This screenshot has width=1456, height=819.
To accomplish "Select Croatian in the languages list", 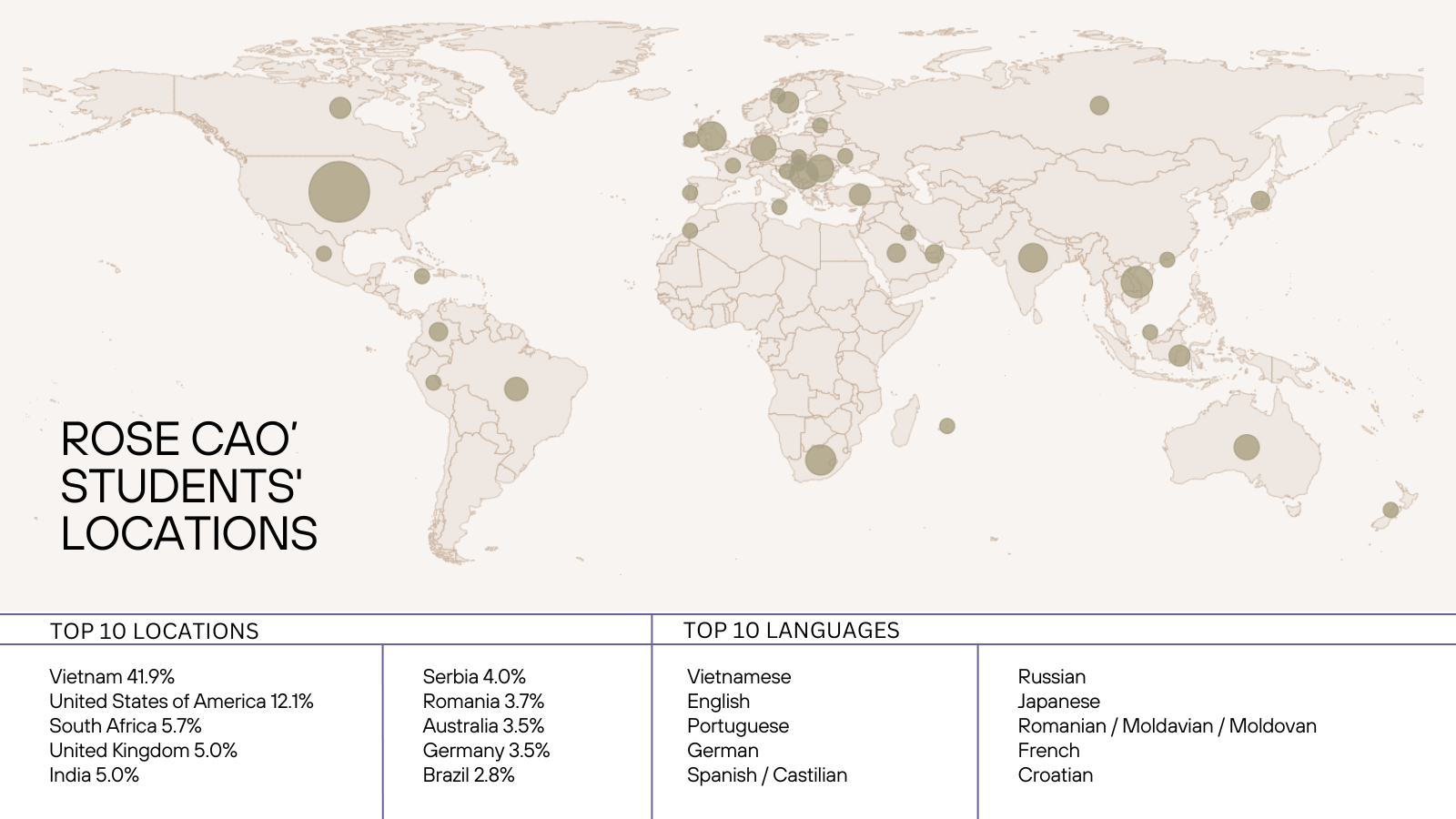I will tap(1056, 774).
